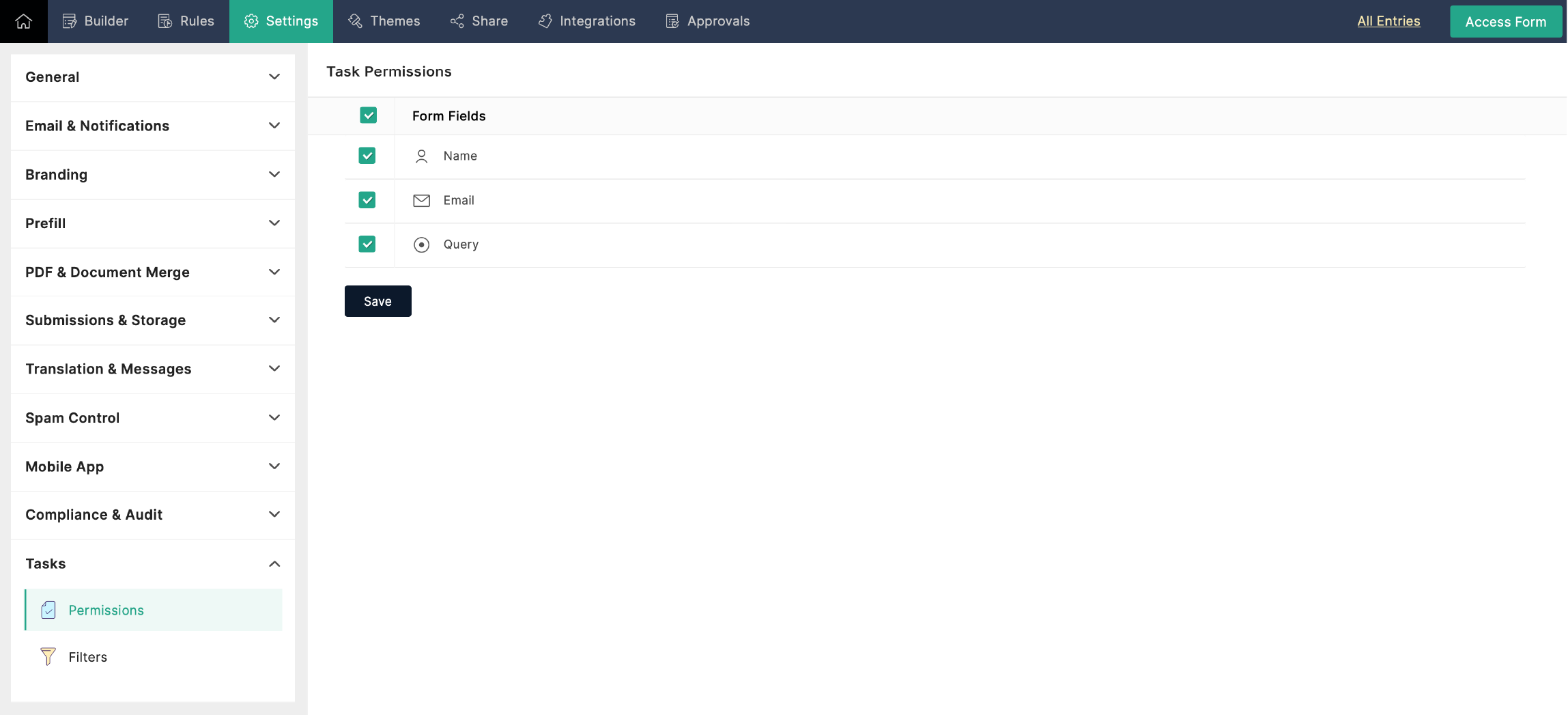Image resolution: width=1568 pixels, height=715 pixels.
Task: Select Permissions under Tasks
Action: tap(154, 610)
